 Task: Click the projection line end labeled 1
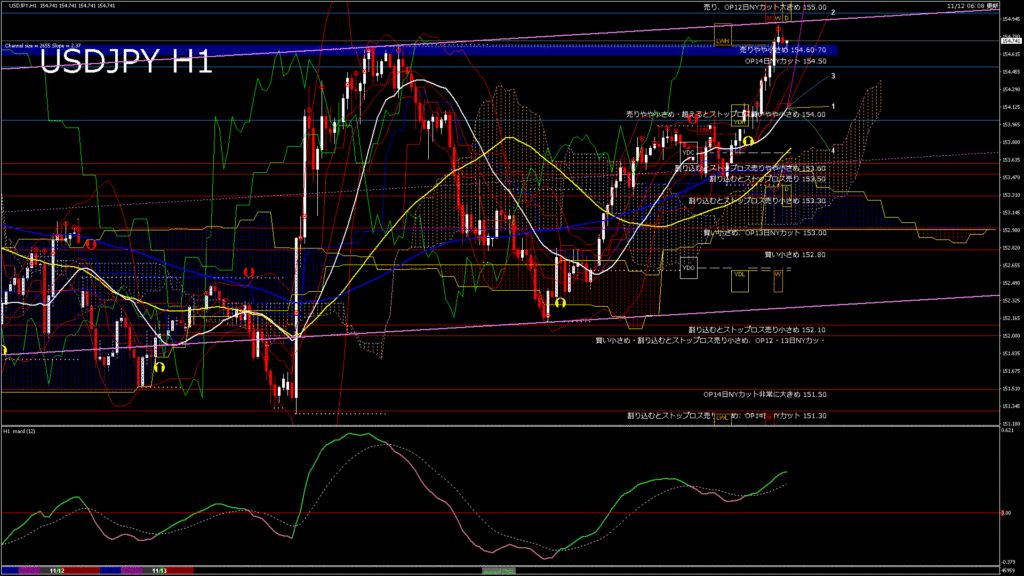pos(834,106)
